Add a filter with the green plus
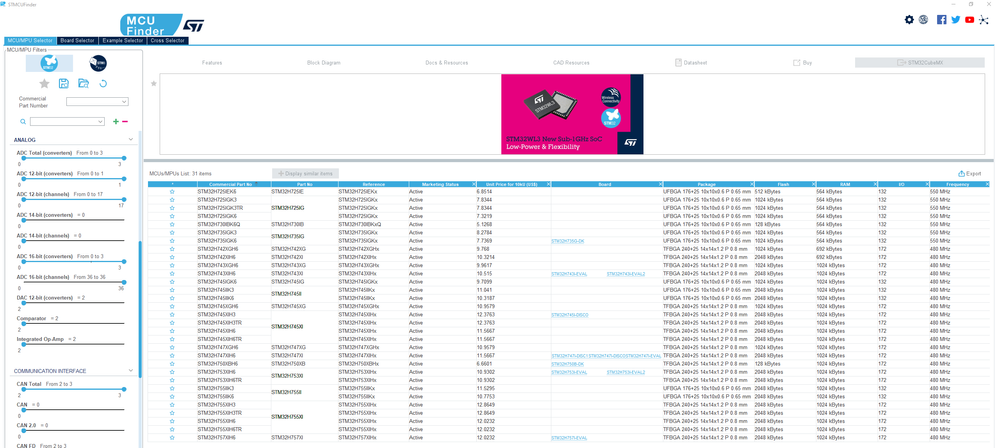998x448 pixels. 116,122
